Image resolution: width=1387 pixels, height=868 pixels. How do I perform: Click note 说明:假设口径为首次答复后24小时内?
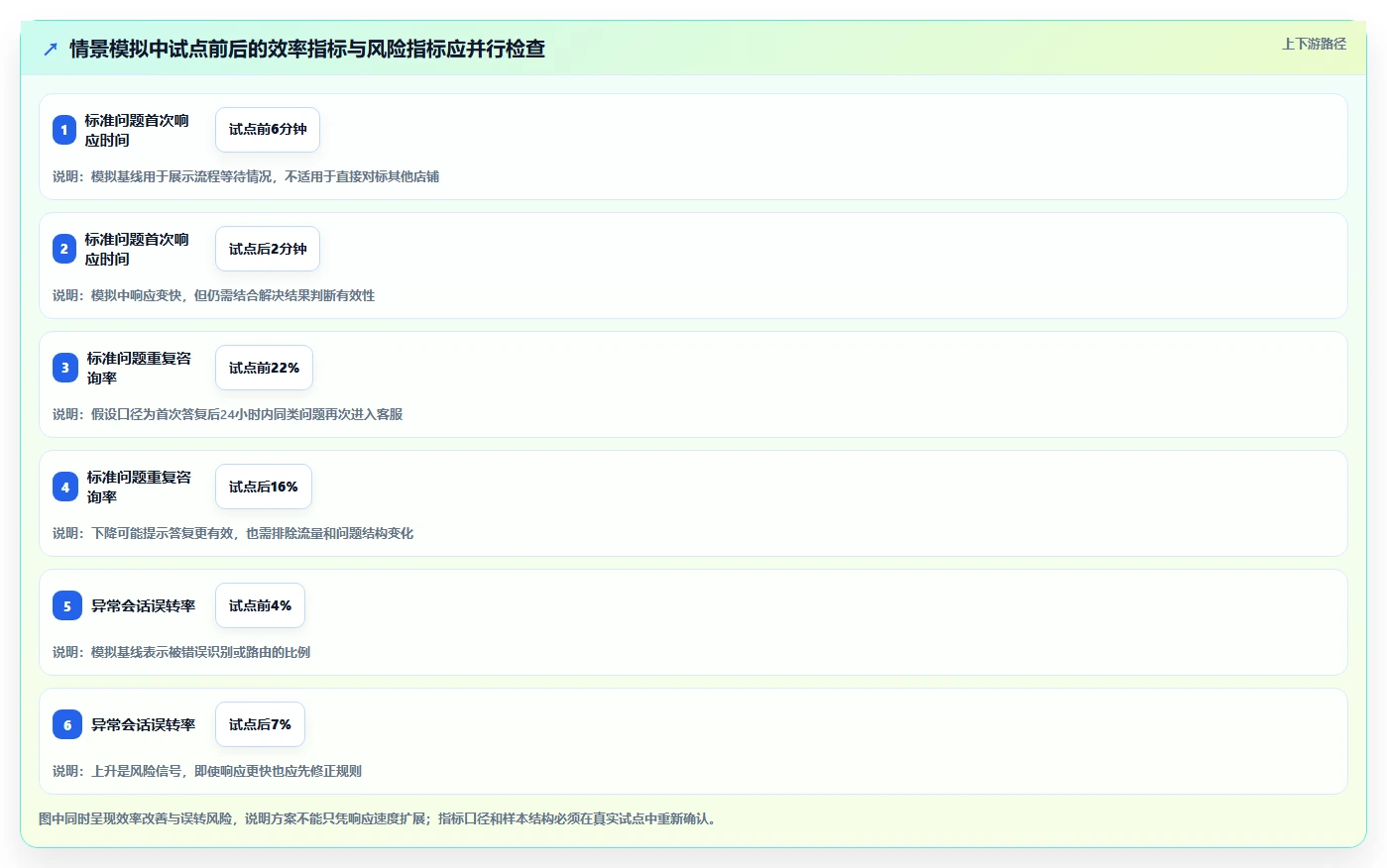[x=228, y=414]
